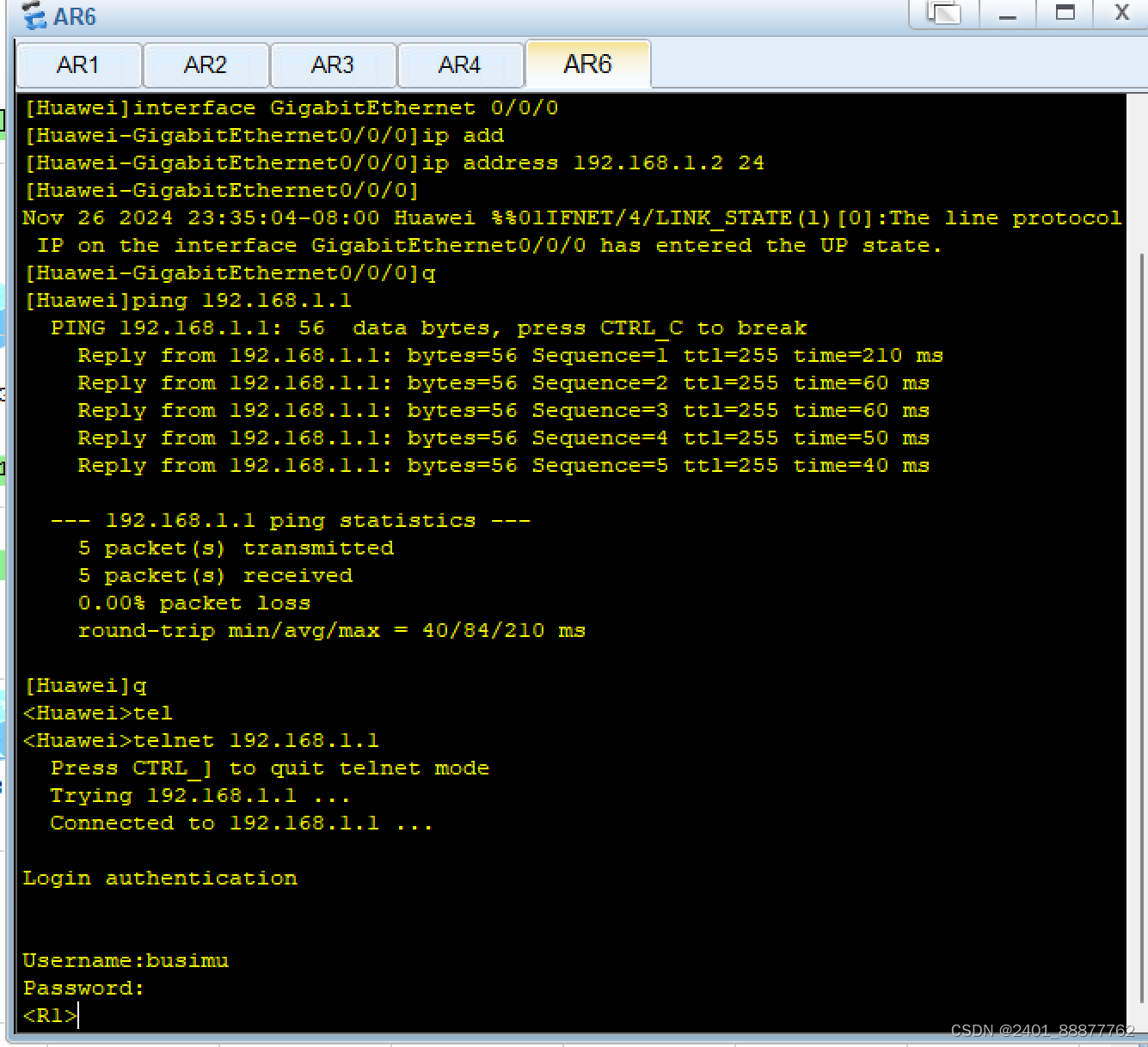Viewport: 1148px width, 1047px height.
Task: Open the AR3 tab
Action: pos(333,65)
